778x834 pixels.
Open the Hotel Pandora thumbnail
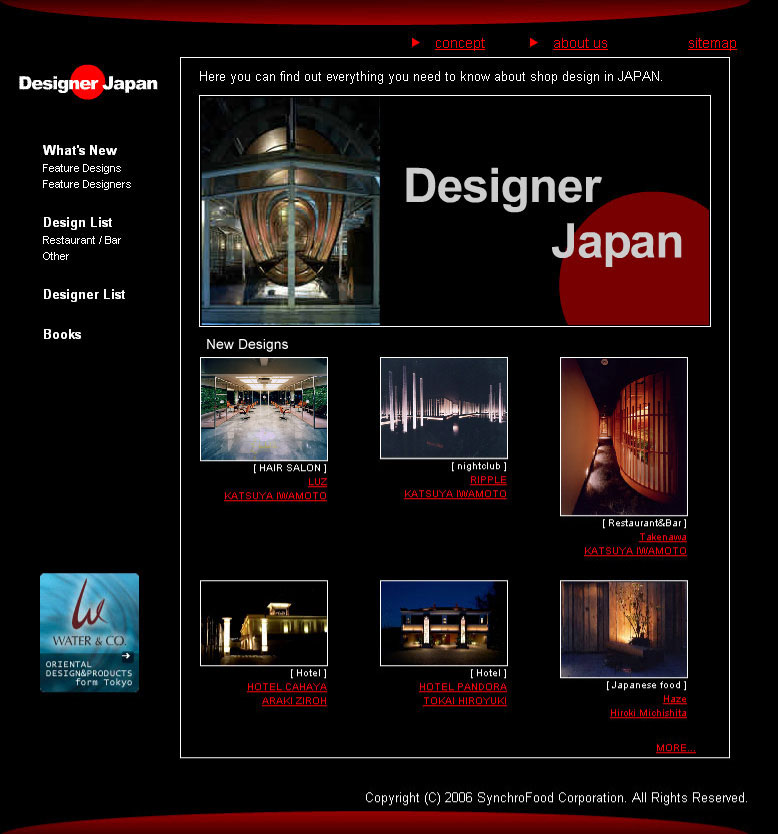coord(444,623)
